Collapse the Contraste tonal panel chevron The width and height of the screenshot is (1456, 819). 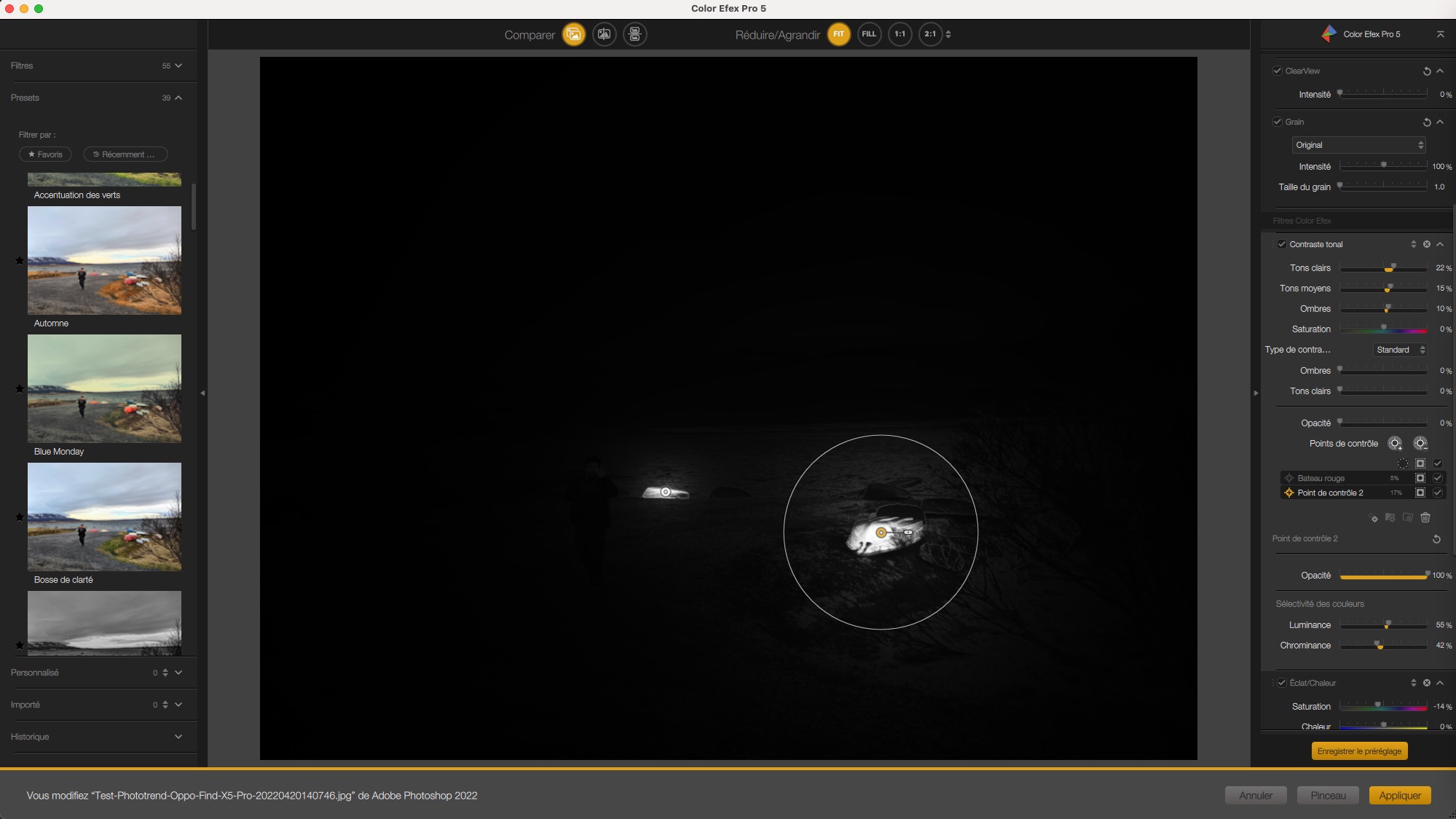(x=1440, y=244)
